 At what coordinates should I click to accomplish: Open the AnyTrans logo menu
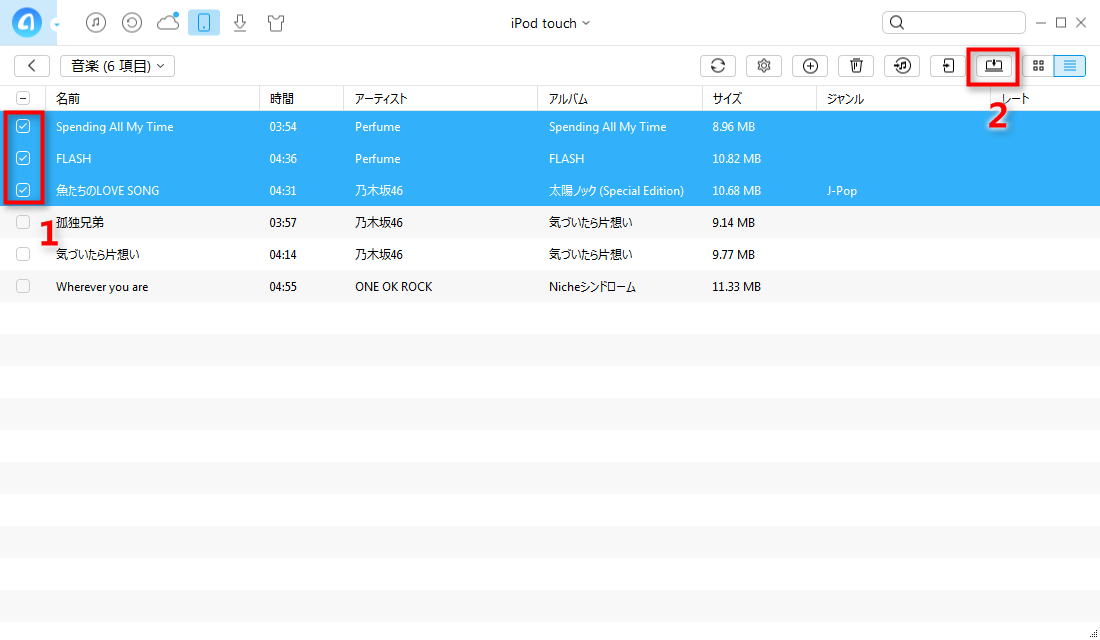(x=27, y=22)
